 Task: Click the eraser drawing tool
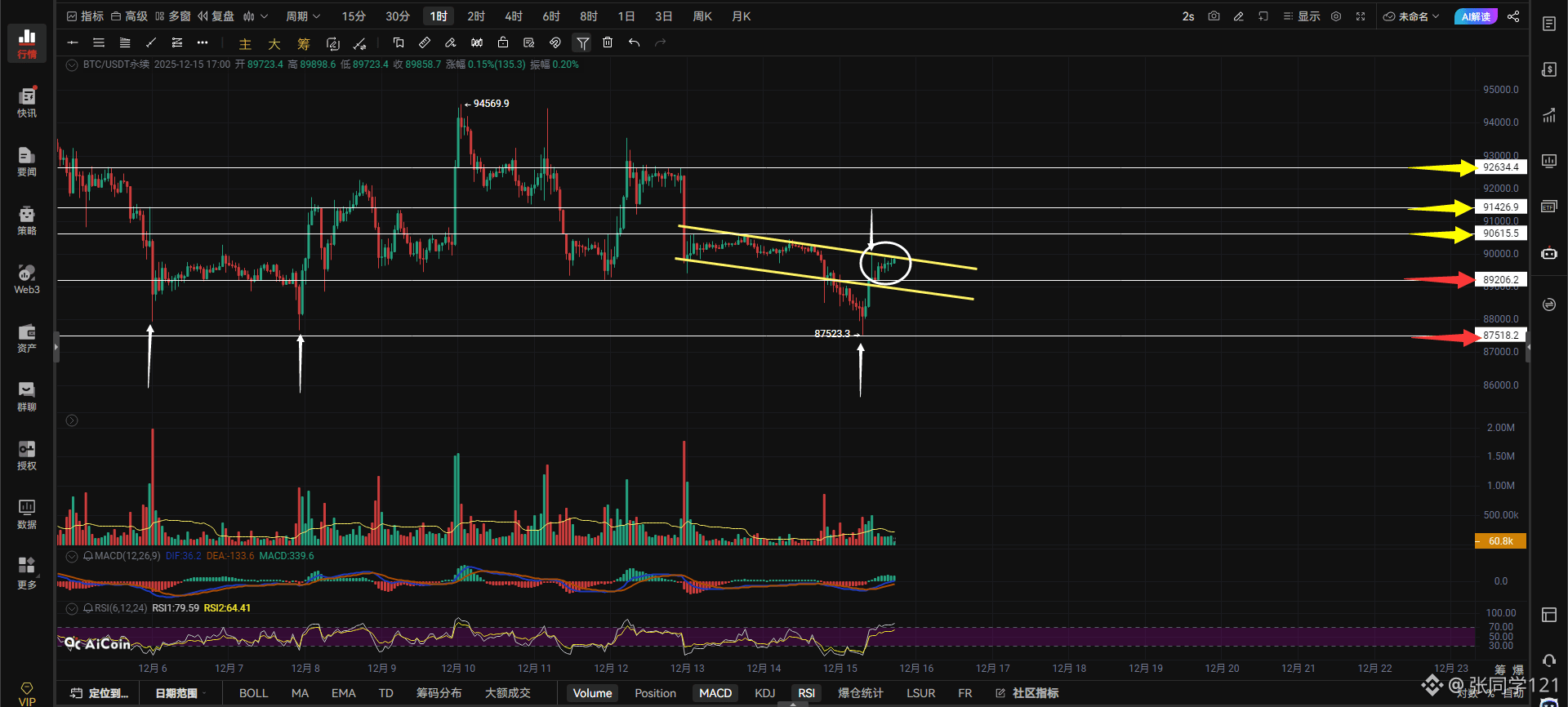[x=451, y=42]
